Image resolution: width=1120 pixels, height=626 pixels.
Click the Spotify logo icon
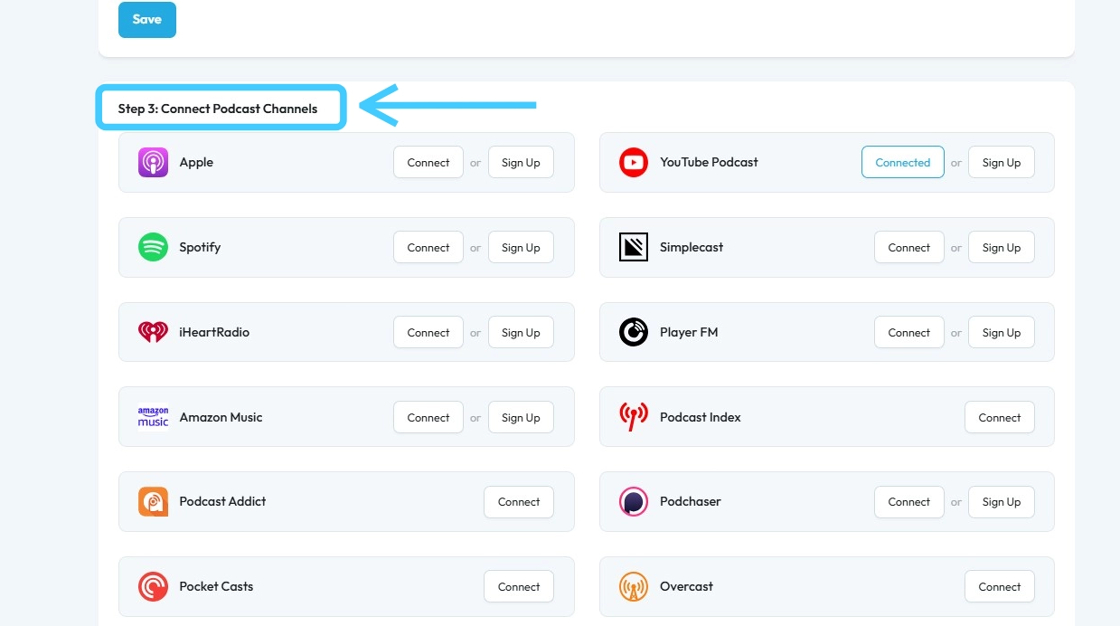coord(153,247)
